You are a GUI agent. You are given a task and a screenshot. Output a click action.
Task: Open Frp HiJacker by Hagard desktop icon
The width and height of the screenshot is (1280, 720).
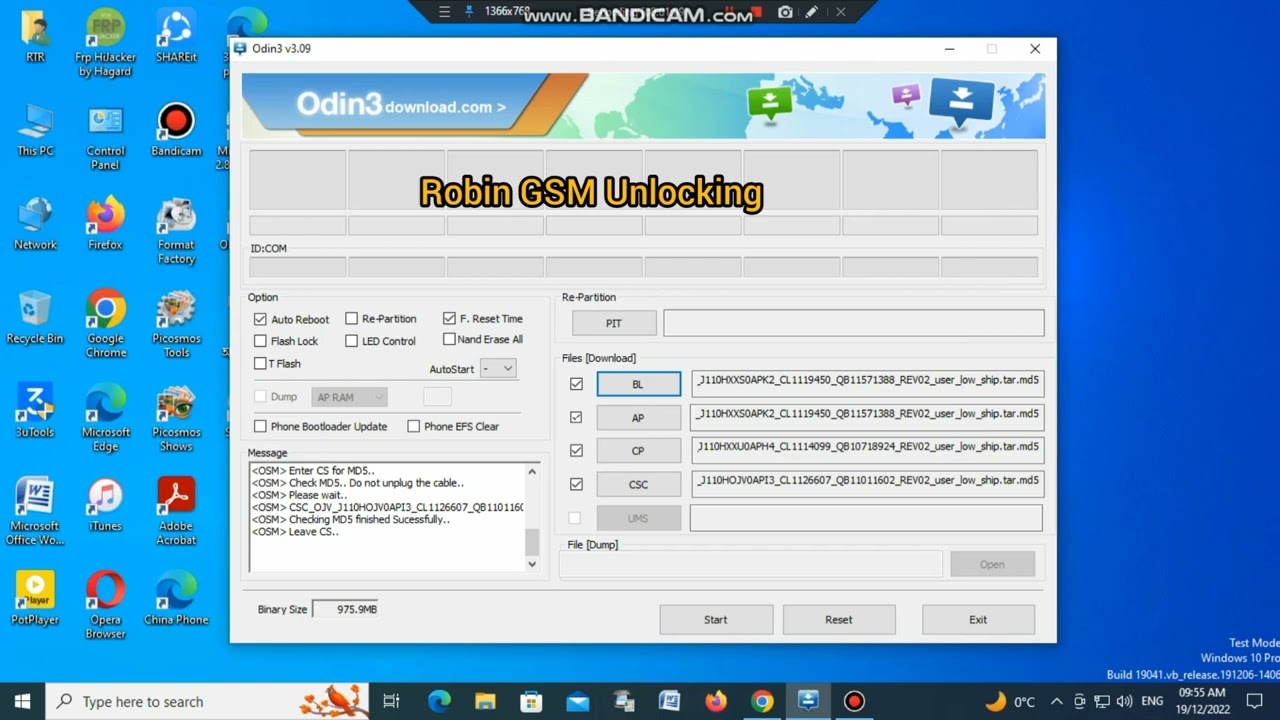tap(105, 42)
